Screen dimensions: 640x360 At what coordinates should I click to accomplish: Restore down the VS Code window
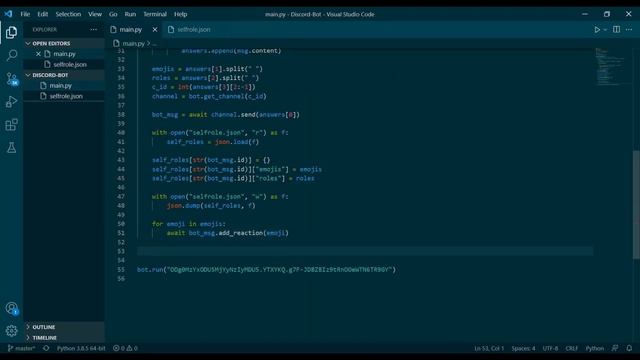[607, 14]
